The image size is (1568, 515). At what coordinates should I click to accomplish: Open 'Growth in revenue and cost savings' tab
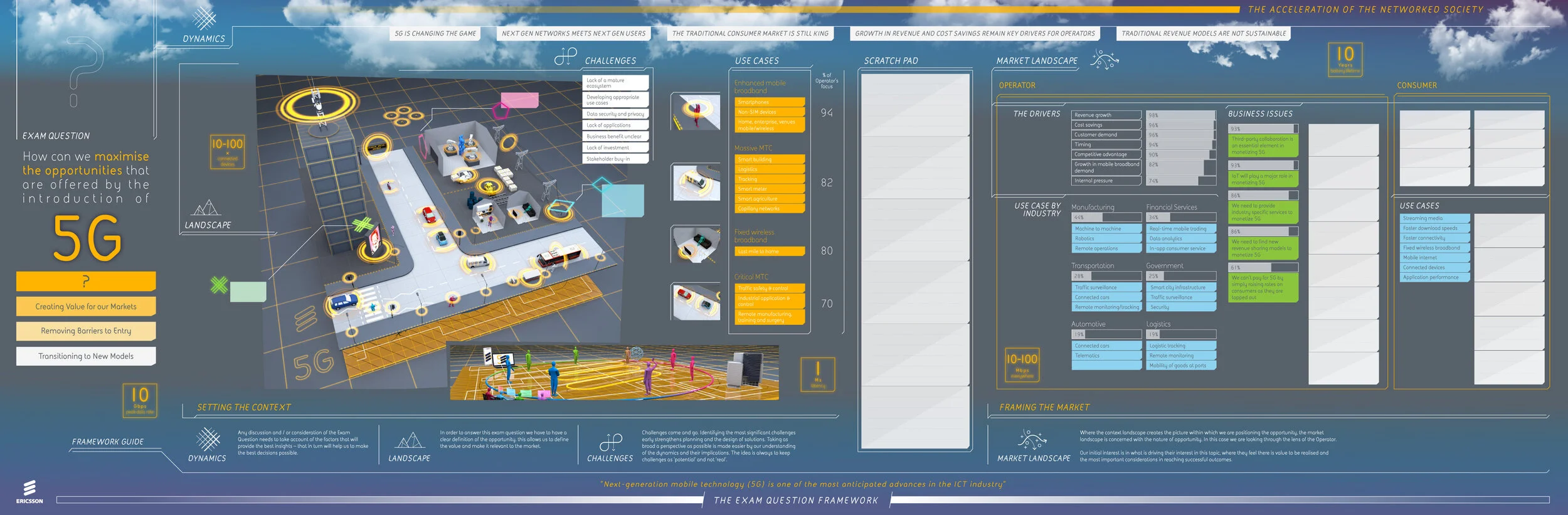tap(975, 34)
